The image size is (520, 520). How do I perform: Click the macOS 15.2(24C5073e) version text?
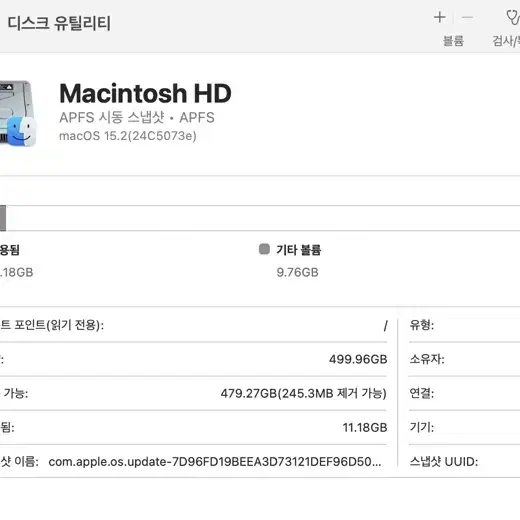pos(128,136)
